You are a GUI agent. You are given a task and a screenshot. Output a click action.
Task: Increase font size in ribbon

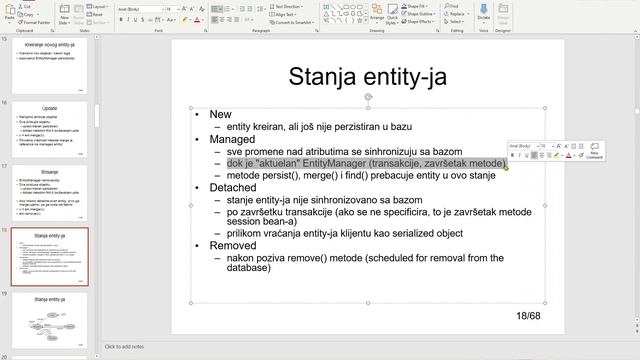click(184, 9)
